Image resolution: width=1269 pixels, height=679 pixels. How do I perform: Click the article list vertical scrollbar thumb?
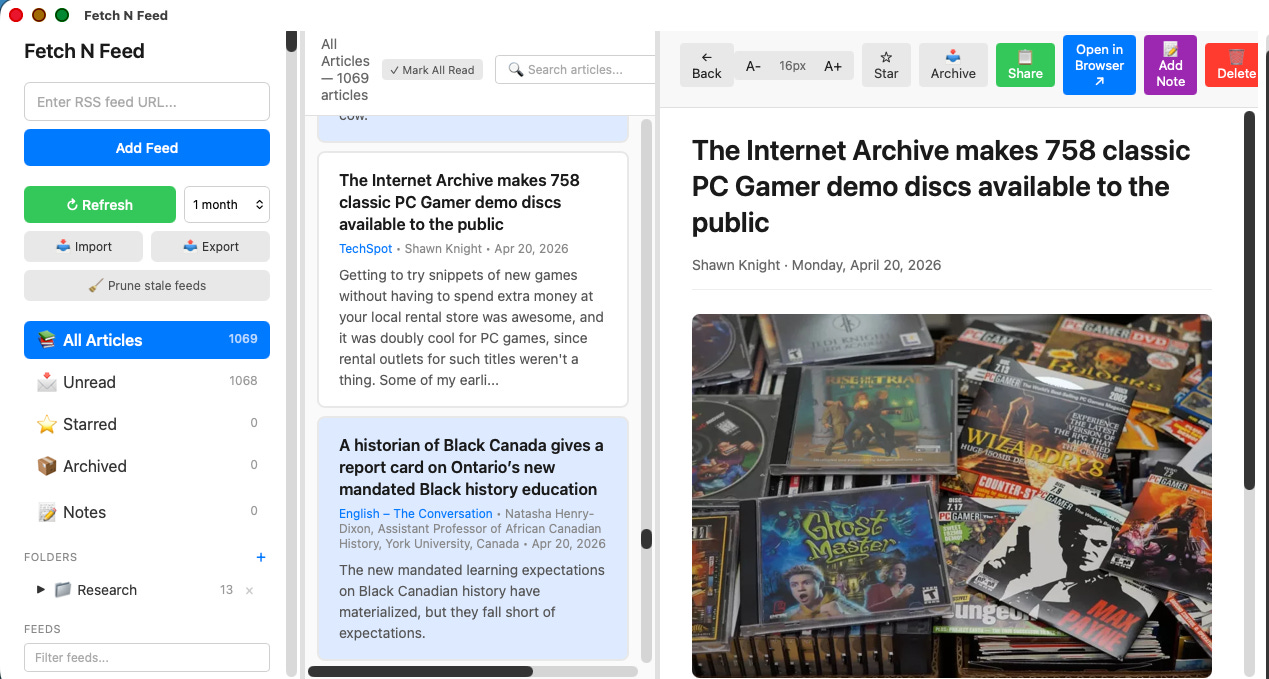point(646,539)
